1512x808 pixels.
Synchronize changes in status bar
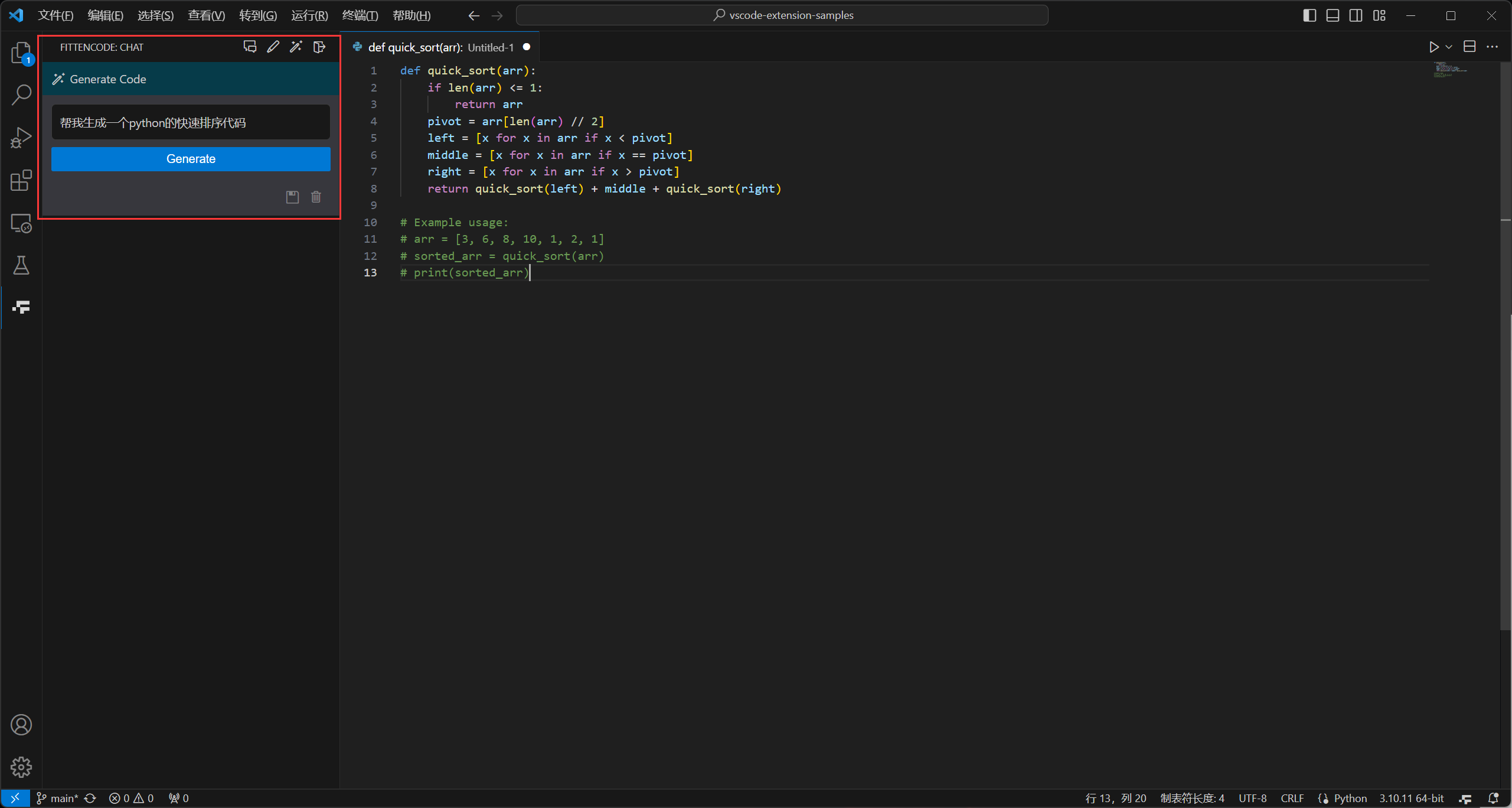coord(90,799)
